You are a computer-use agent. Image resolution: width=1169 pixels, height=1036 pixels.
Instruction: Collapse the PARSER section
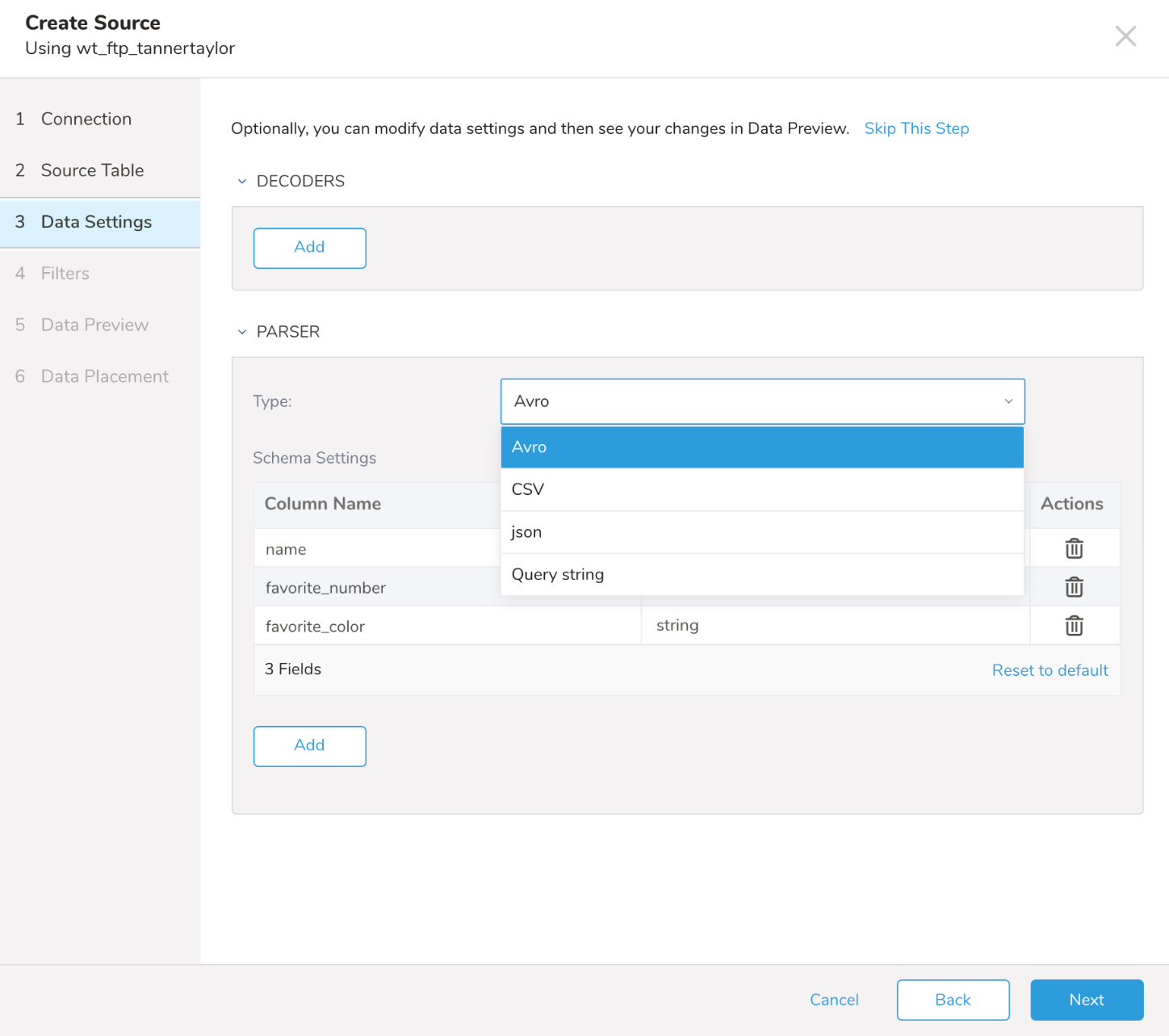[242, 332]
